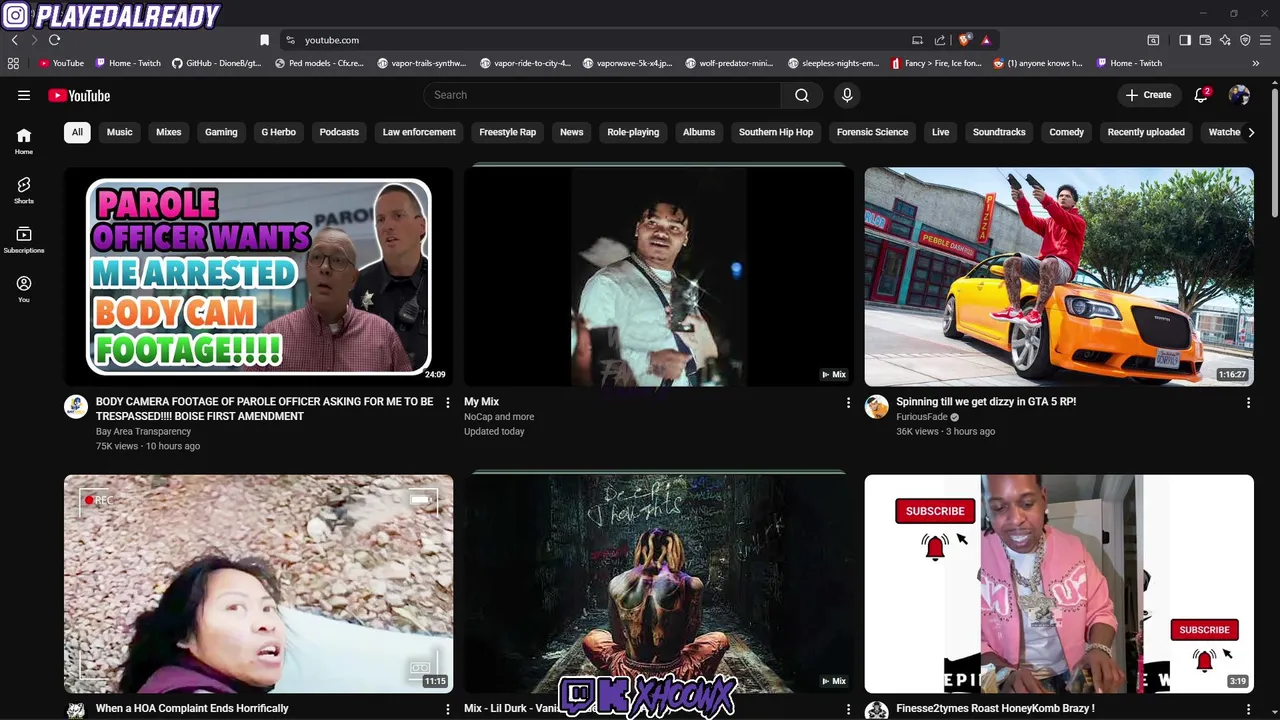Click the install app icon in address bar
The width and height of the screenshot is (1280, 720).
tap(917, 40)
